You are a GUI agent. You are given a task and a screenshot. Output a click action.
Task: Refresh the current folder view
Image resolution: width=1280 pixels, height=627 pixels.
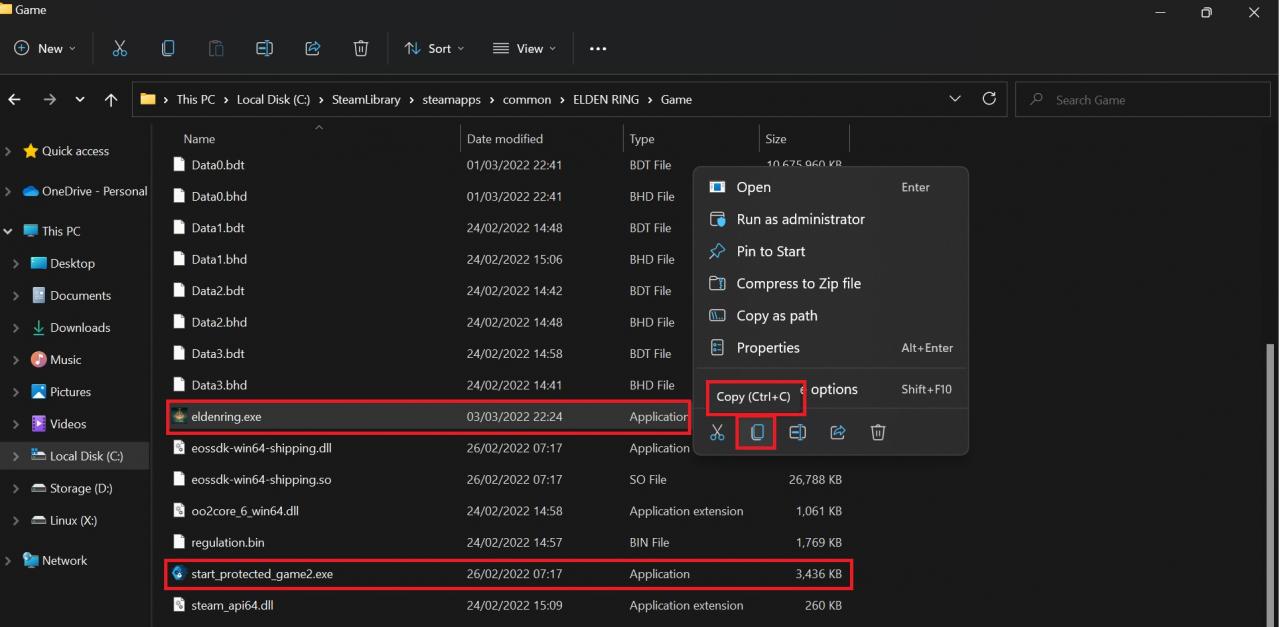[x=989, y=98]
